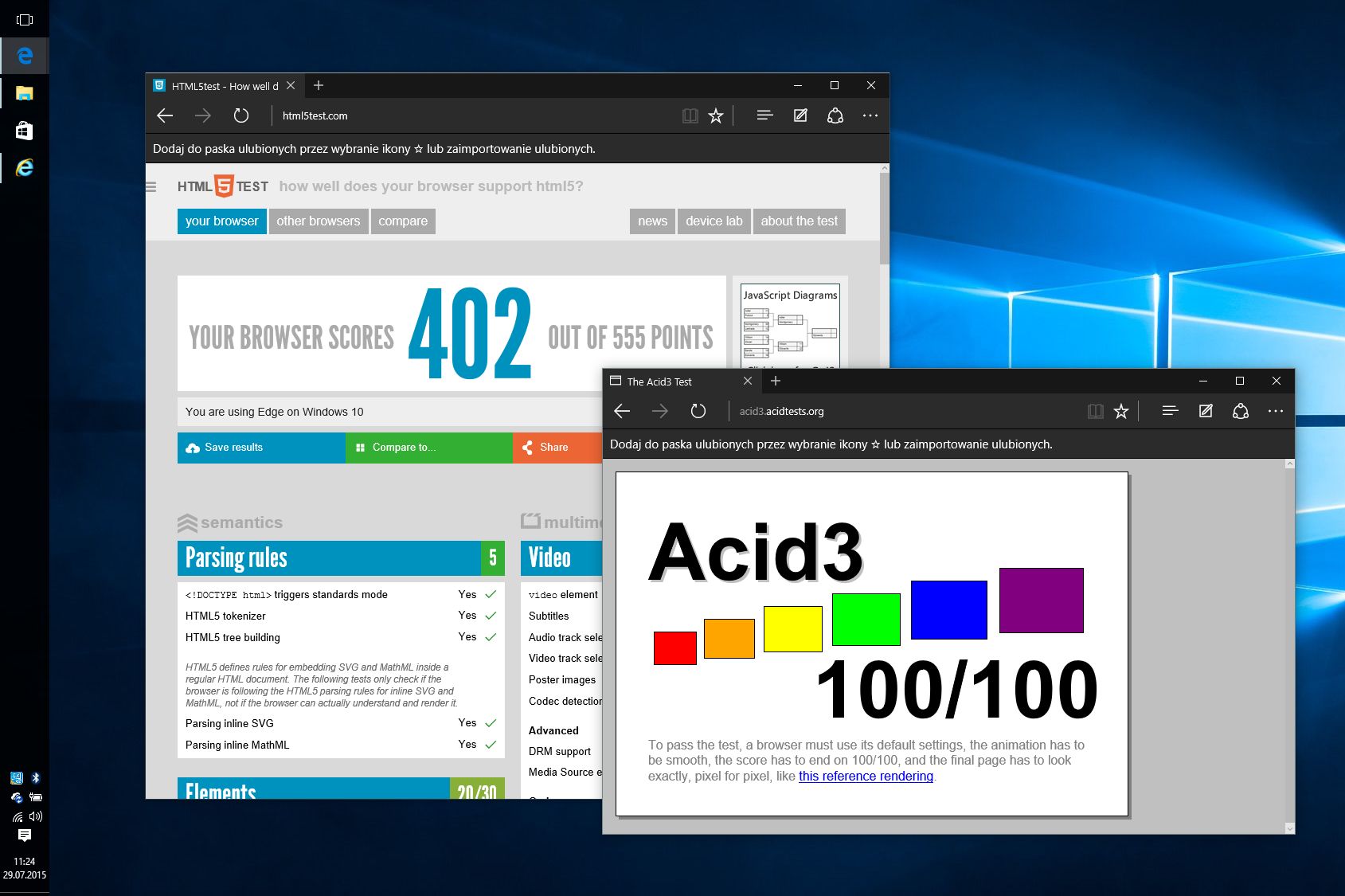
Task: Refresh the html5test.com page
Action: tap(241, 115)
